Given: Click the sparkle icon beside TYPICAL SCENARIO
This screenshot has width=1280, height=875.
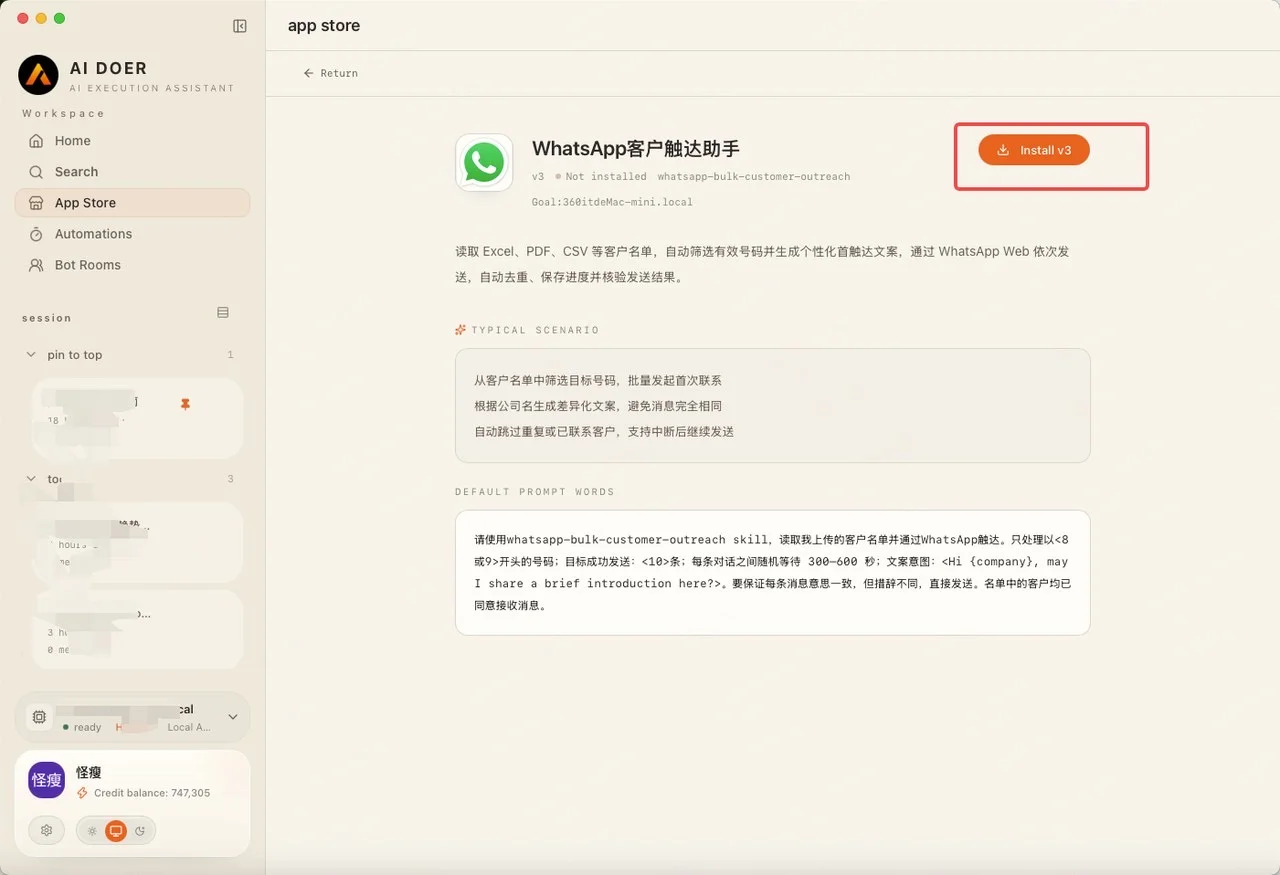Looking at the screenshot, I should 461,330.
